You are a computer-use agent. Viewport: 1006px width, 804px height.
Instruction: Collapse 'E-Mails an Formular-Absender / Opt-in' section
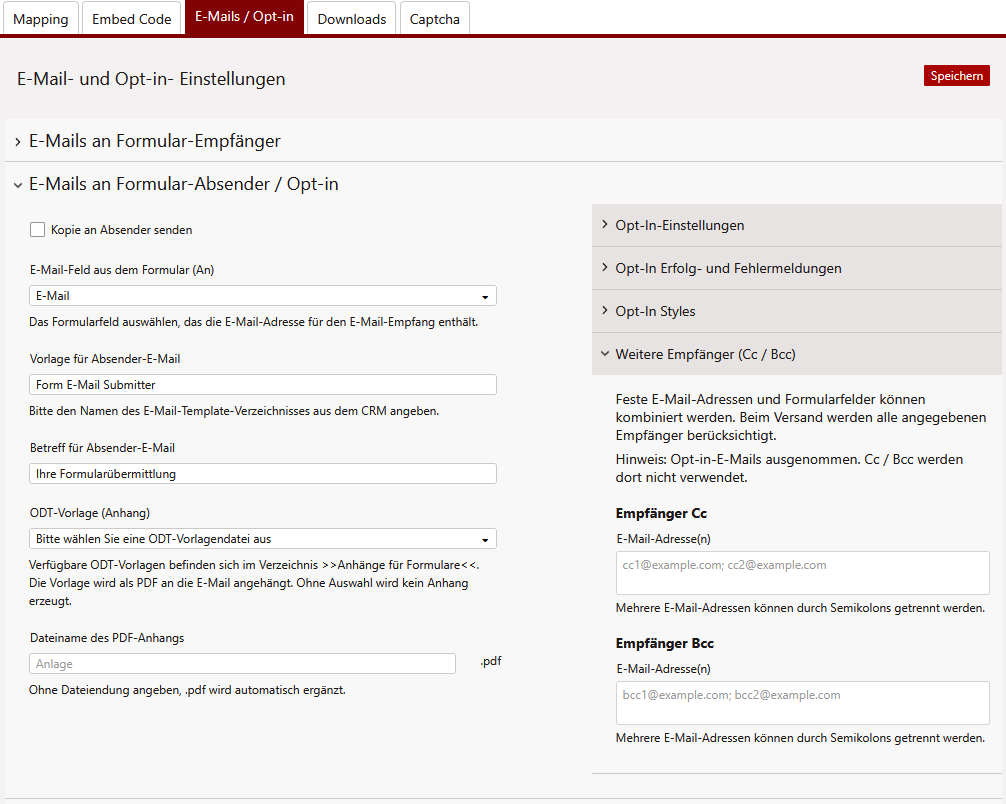tap(183, 184)
